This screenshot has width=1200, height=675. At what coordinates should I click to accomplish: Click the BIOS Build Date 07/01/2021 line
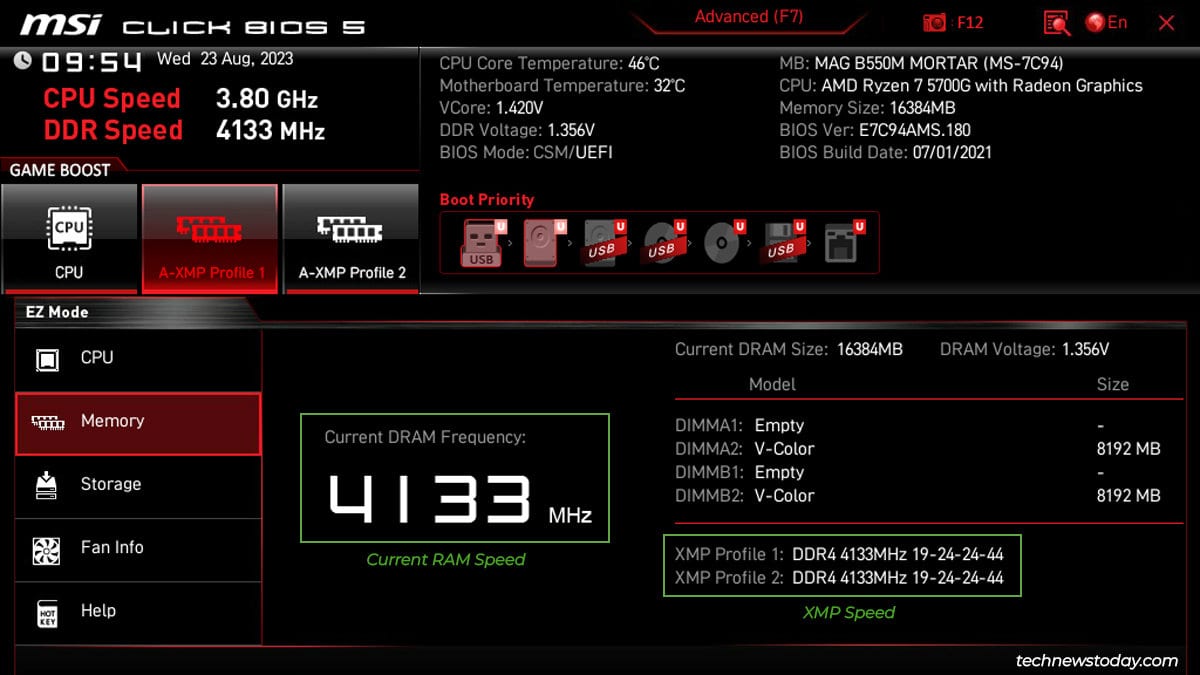pos(885,153)
